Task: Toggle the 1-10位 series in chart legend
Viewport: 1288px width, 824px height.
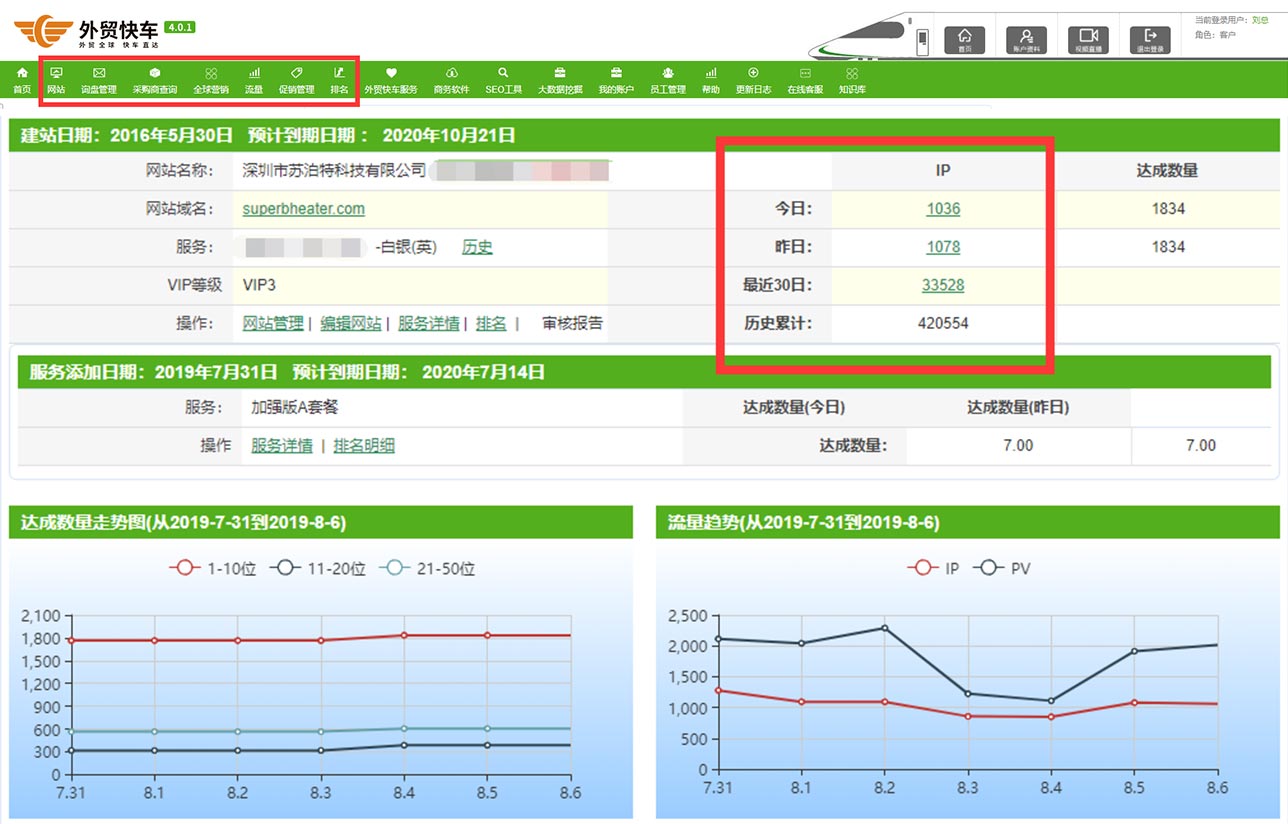Action: pos(213,568)
